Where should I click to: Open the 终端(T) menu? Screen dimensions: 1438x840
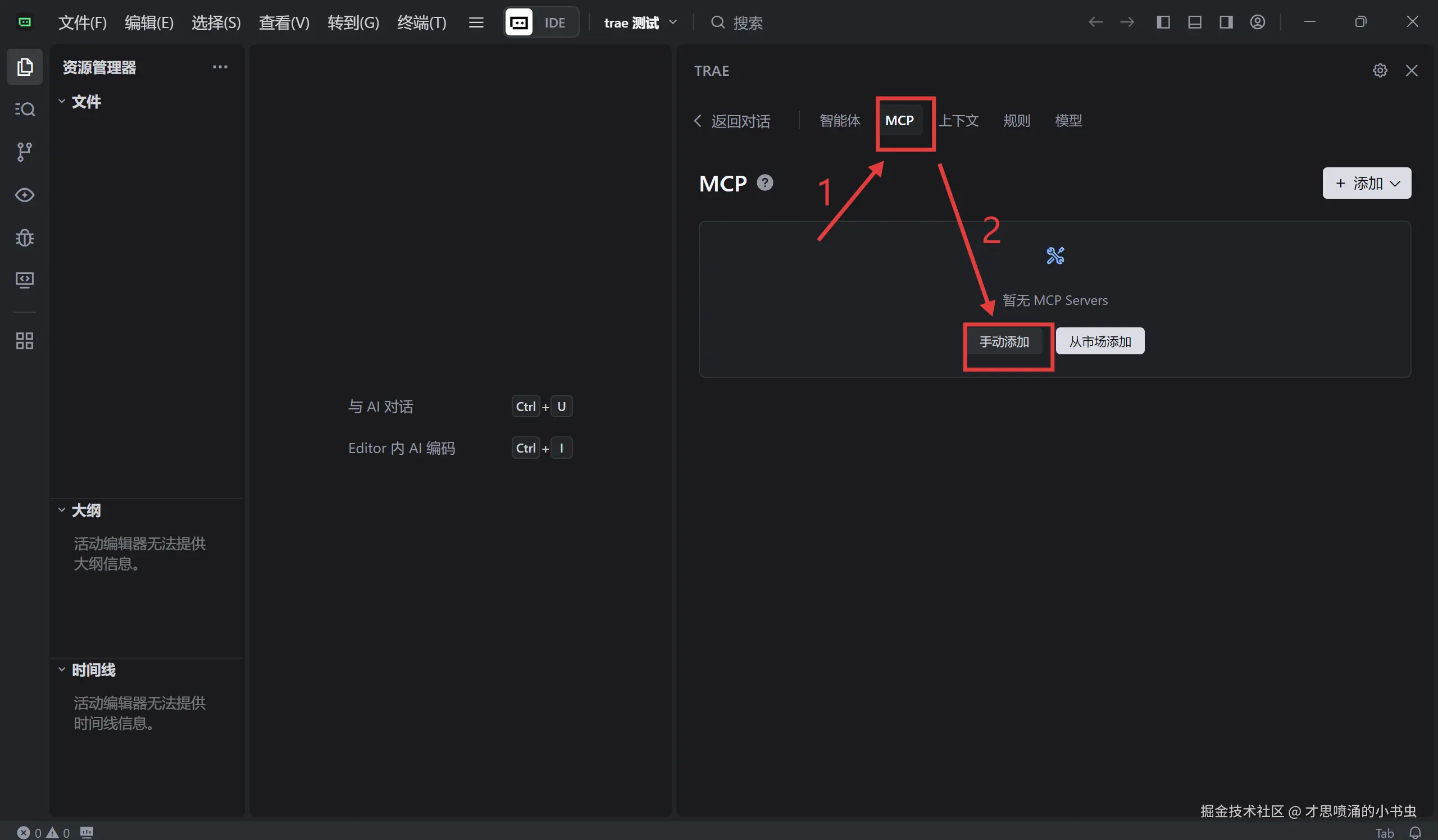422,22
